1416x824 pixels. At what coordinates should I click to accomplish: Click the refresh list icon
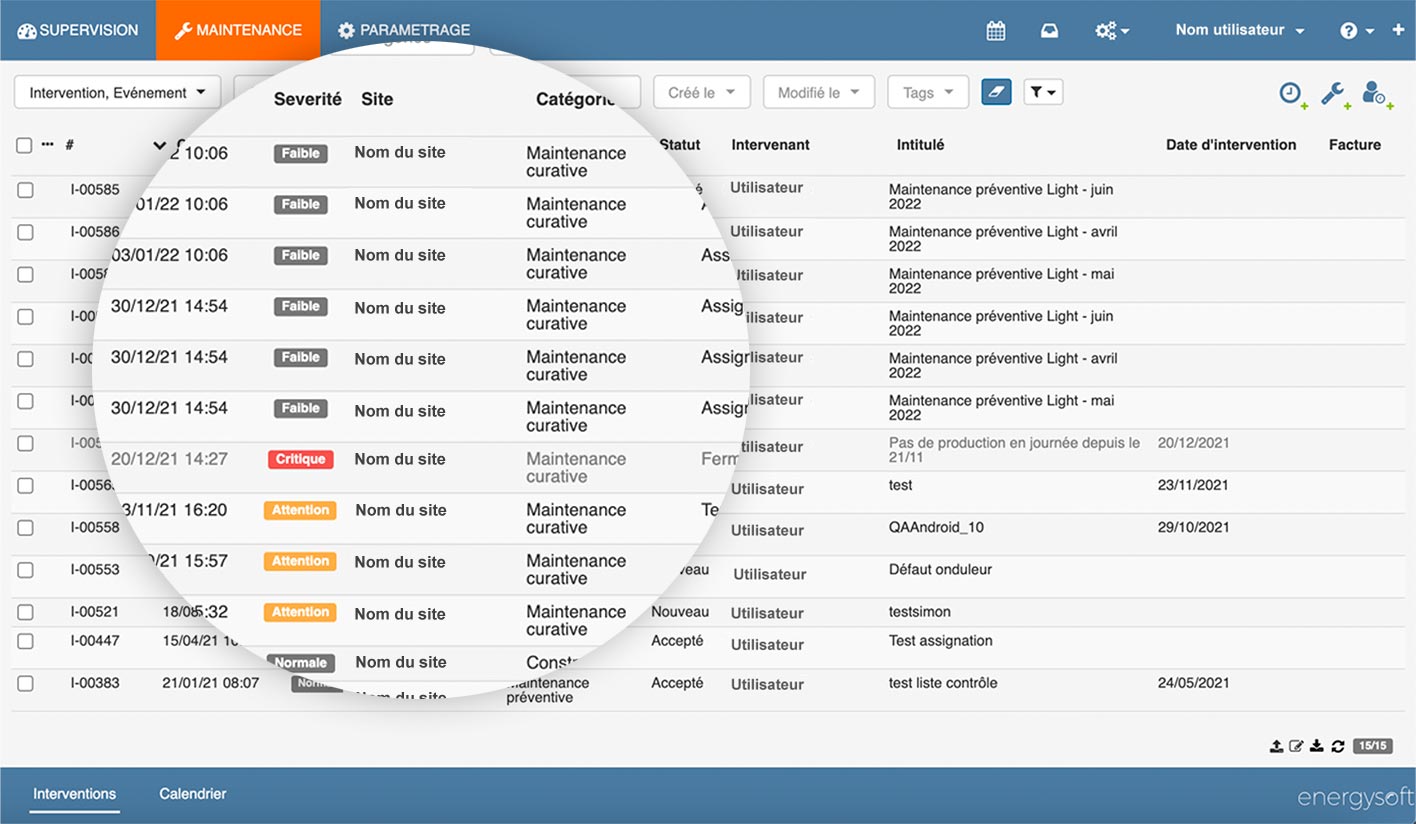1337,746
